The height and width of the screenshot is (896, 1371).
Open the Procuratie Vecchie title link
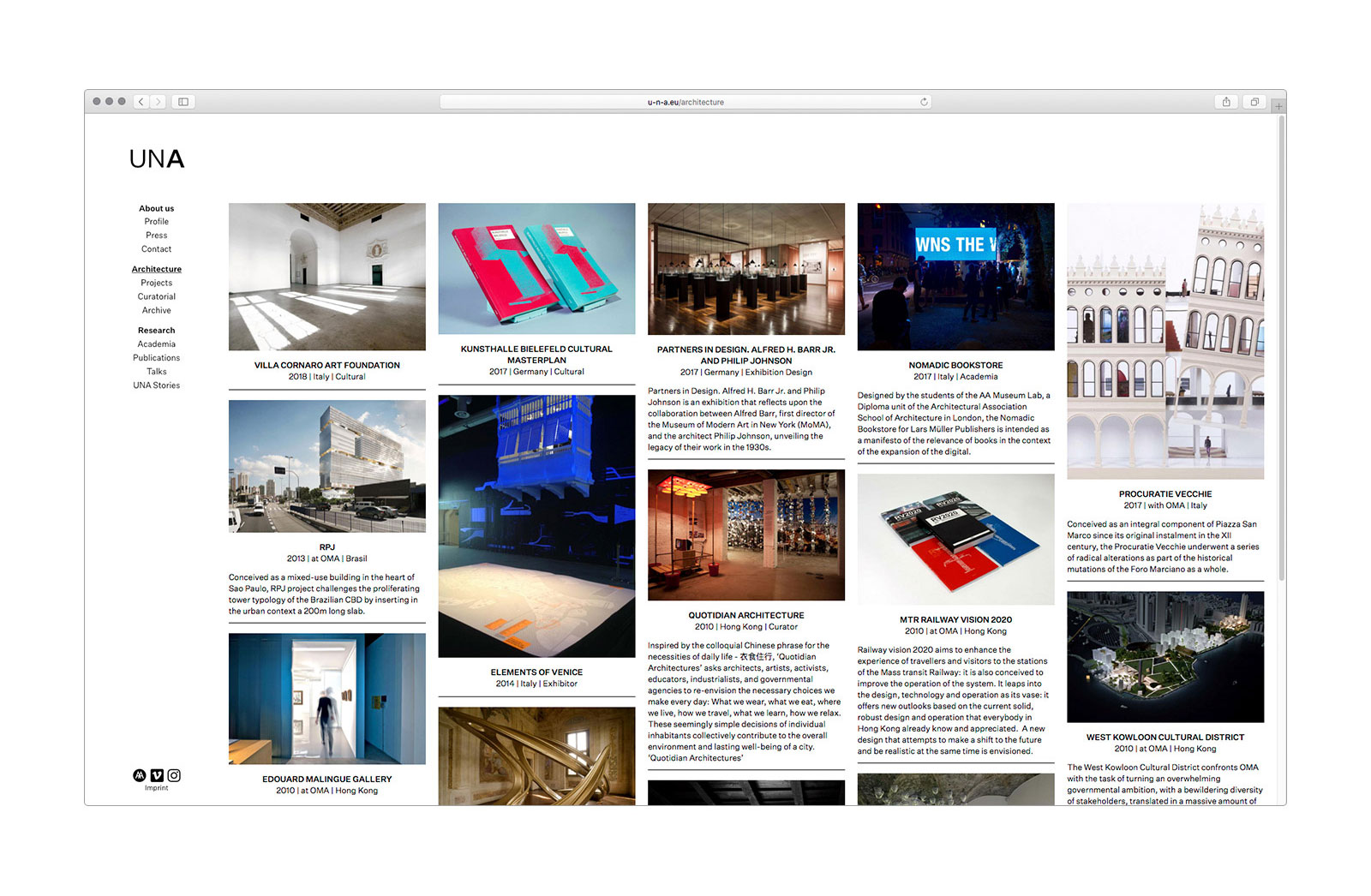point(1165,494)
